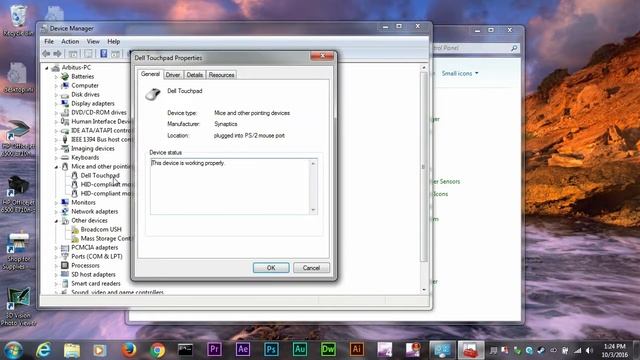This screenshot has width=640, height=360.
Task: Click the Dell Touchpad mouse icon in the dialog
Action: (x=153, y=94)
